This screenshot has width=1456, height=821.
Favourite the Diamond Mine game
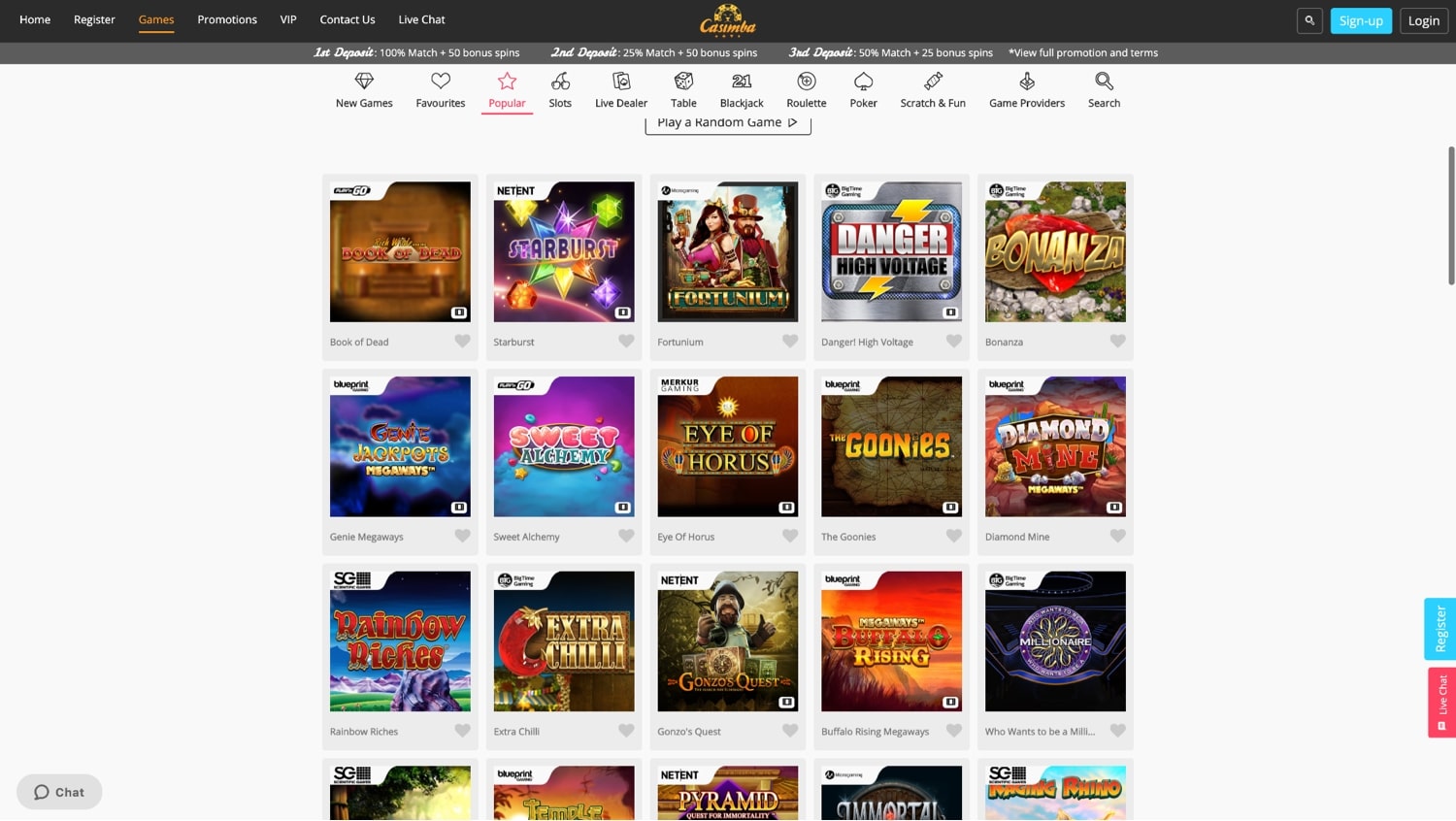click(x=1118, y=536)
